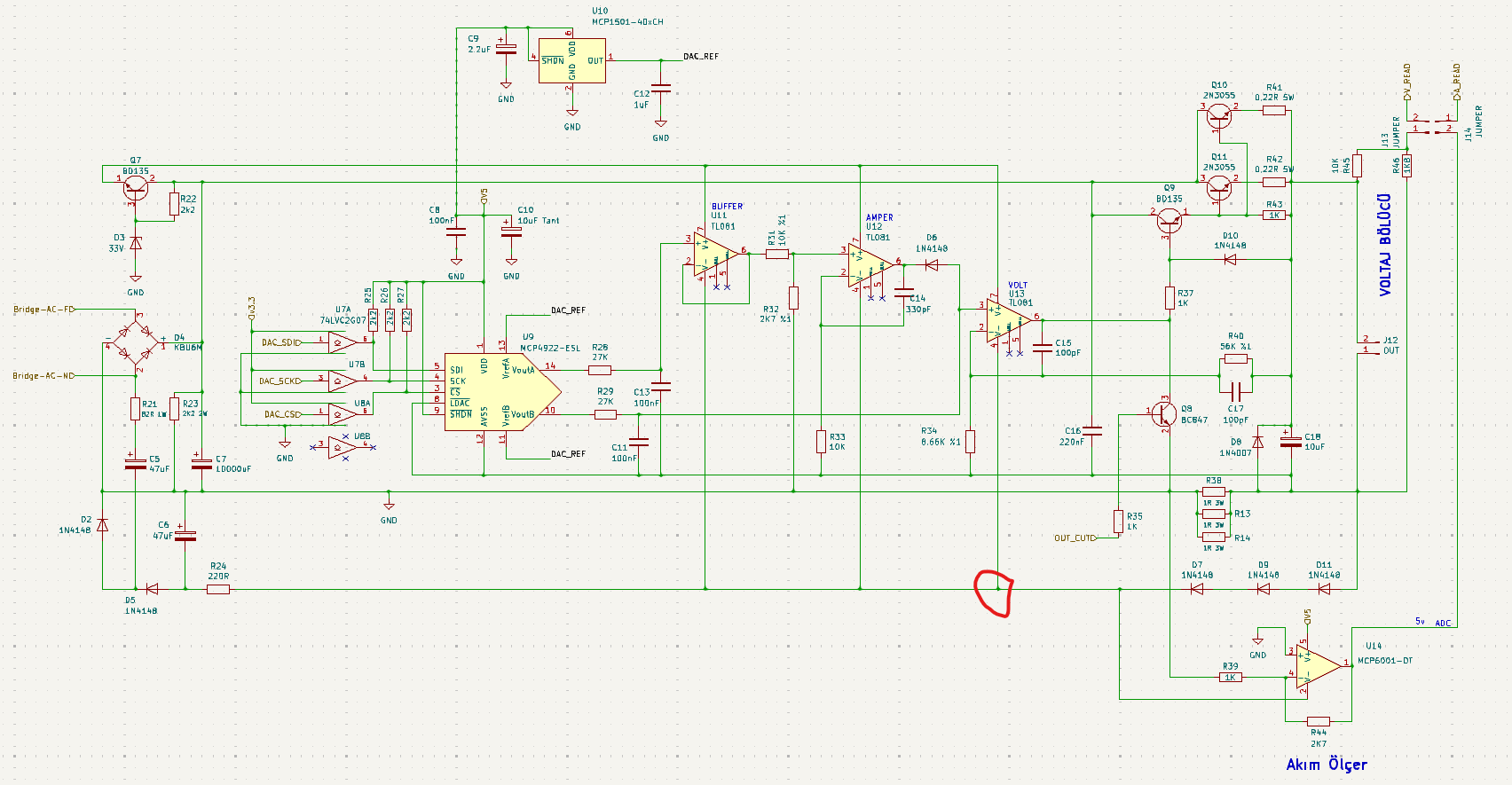This screenshot has width=1512, height=785.
Task: Select the U7B buffer gate
Action: (343, 381)
